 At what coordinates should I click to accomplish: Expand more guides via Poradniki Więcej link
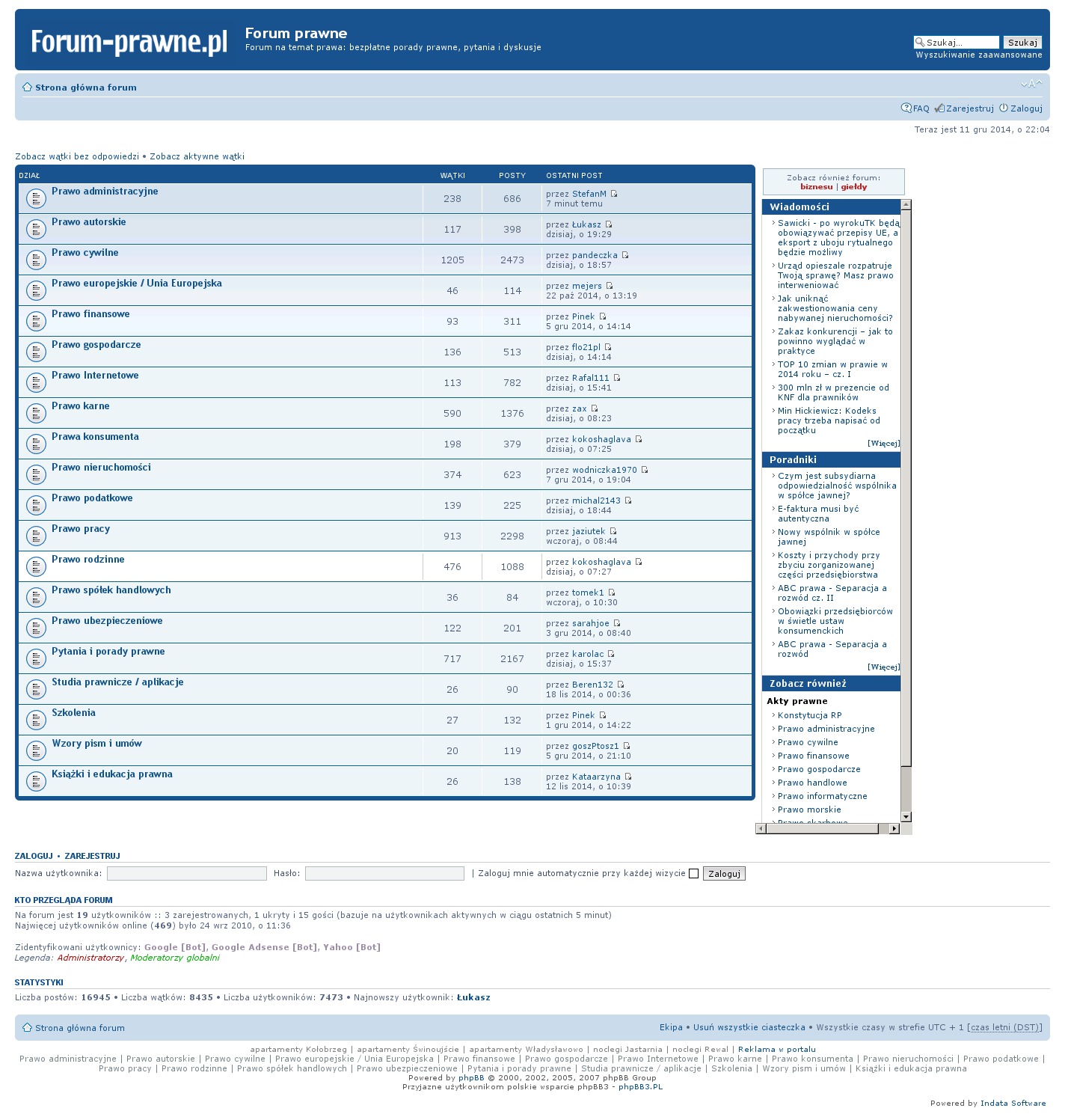click(883, 667)
